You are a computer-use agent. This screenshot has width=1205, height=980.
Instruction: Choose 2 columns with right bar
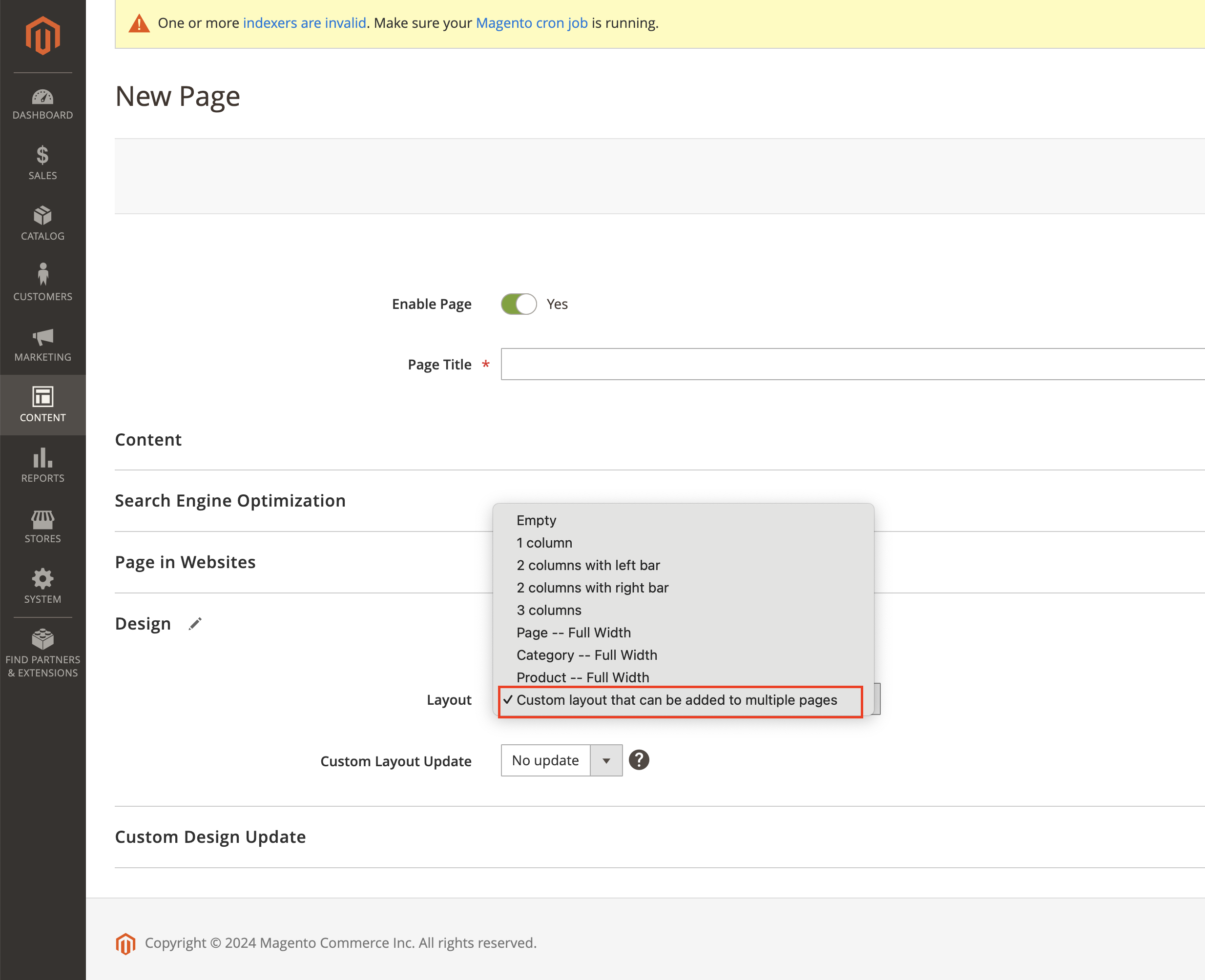(592, 588)
